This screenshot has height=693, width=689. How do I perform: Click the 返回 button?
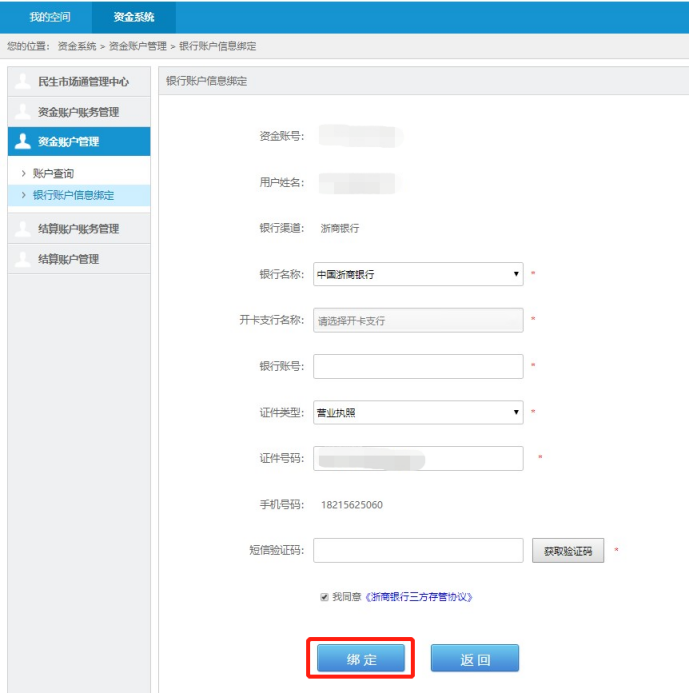[475, 659]
